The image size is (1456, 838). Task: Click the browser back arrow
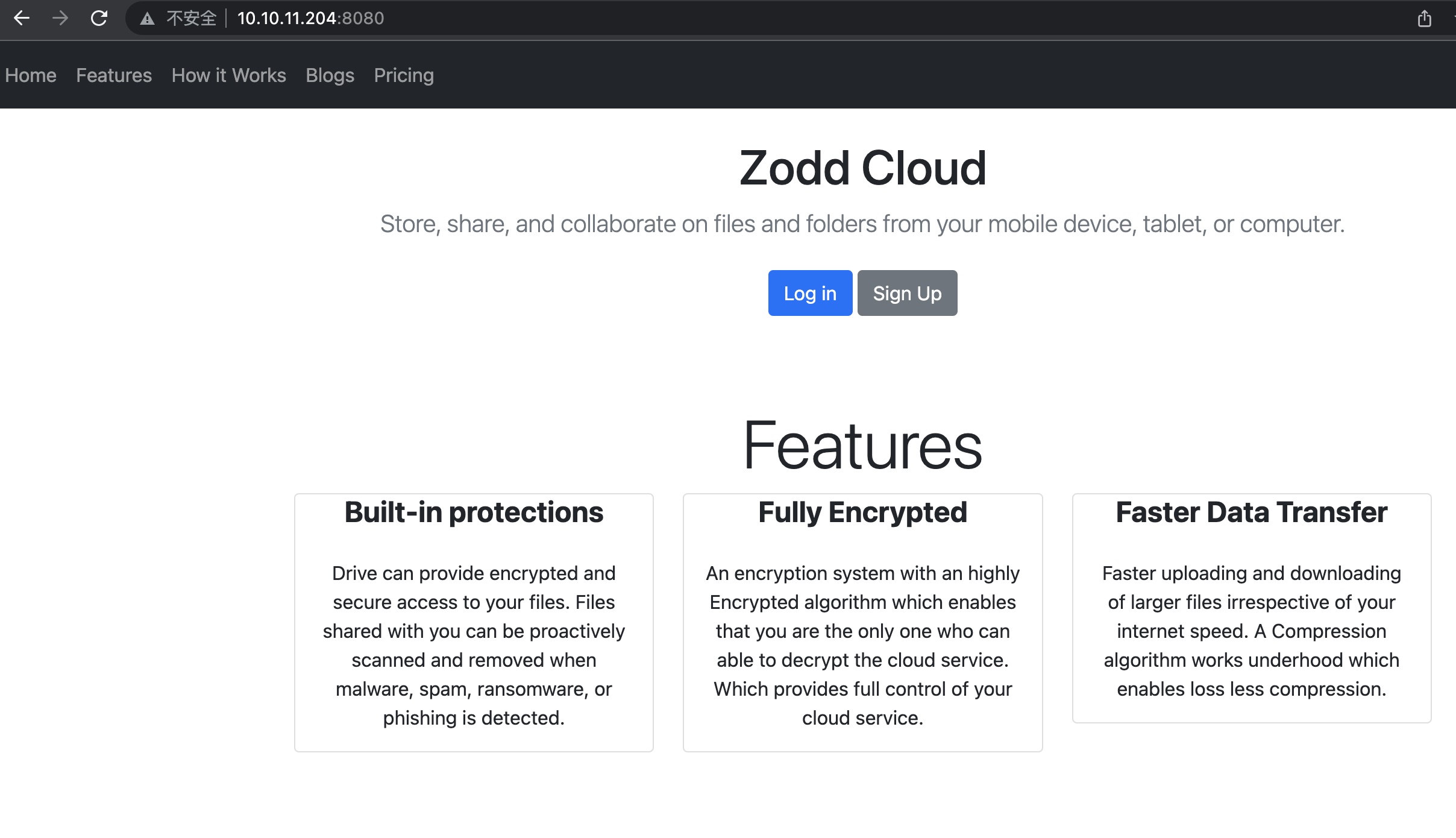pos(22,18)
